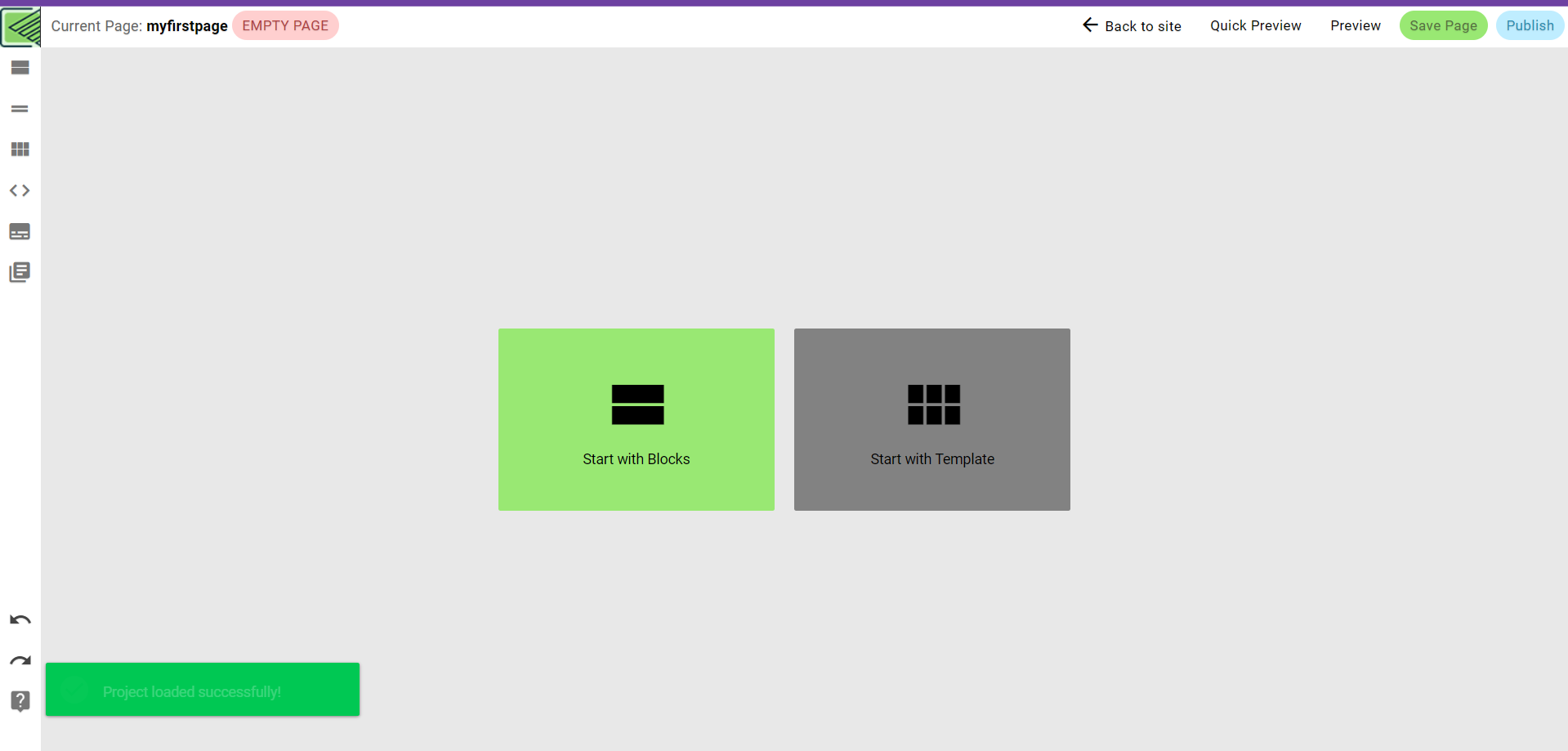Choose Start with Template

[x=932, y=458]
